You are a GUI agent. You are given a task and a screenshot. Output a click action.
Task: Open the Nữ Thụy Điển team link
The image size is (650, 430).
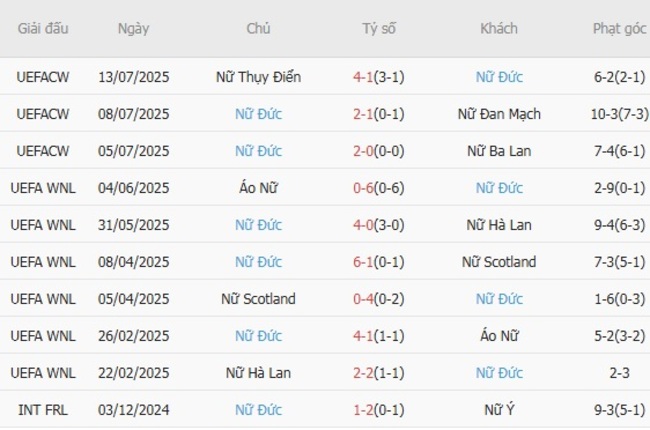tap(258, 77)
